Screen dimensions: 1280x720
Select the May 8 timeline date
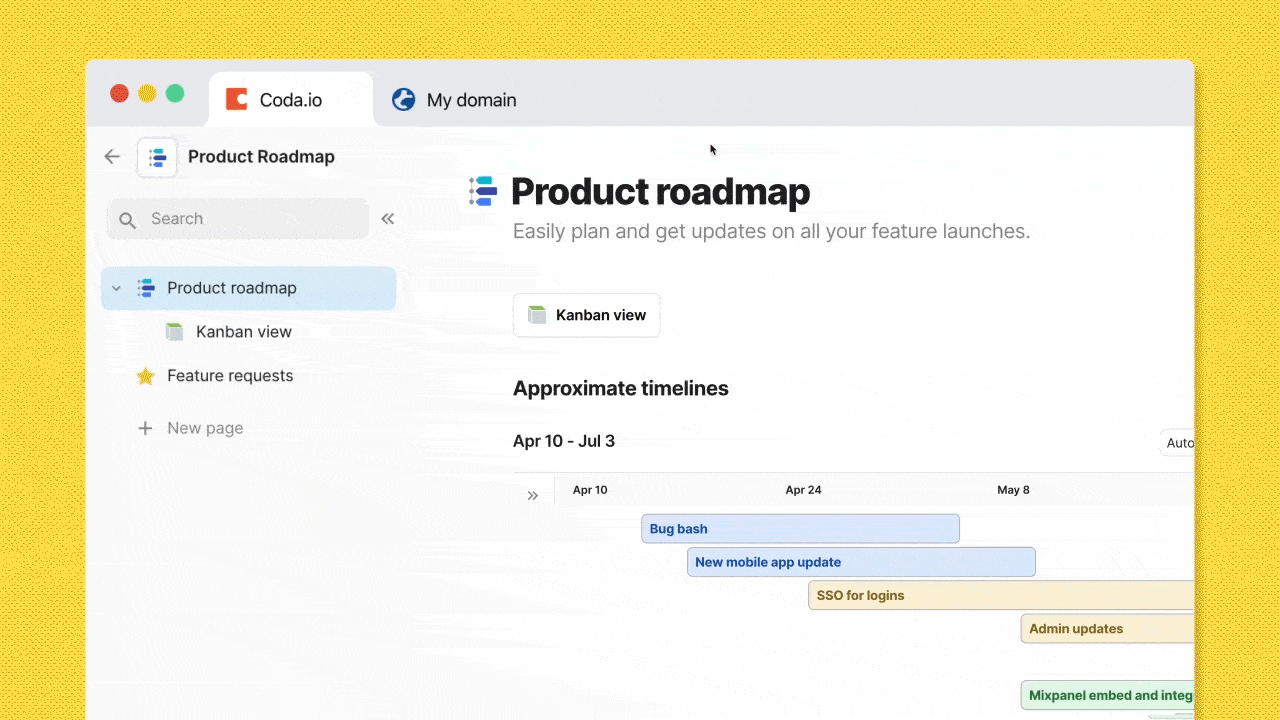1013,490
